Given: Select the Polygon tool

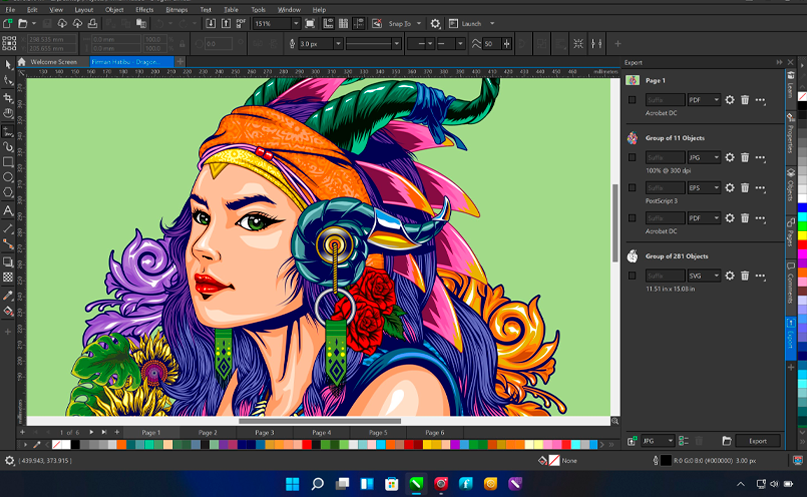Looking at the screenshot, I should point(8,192).
